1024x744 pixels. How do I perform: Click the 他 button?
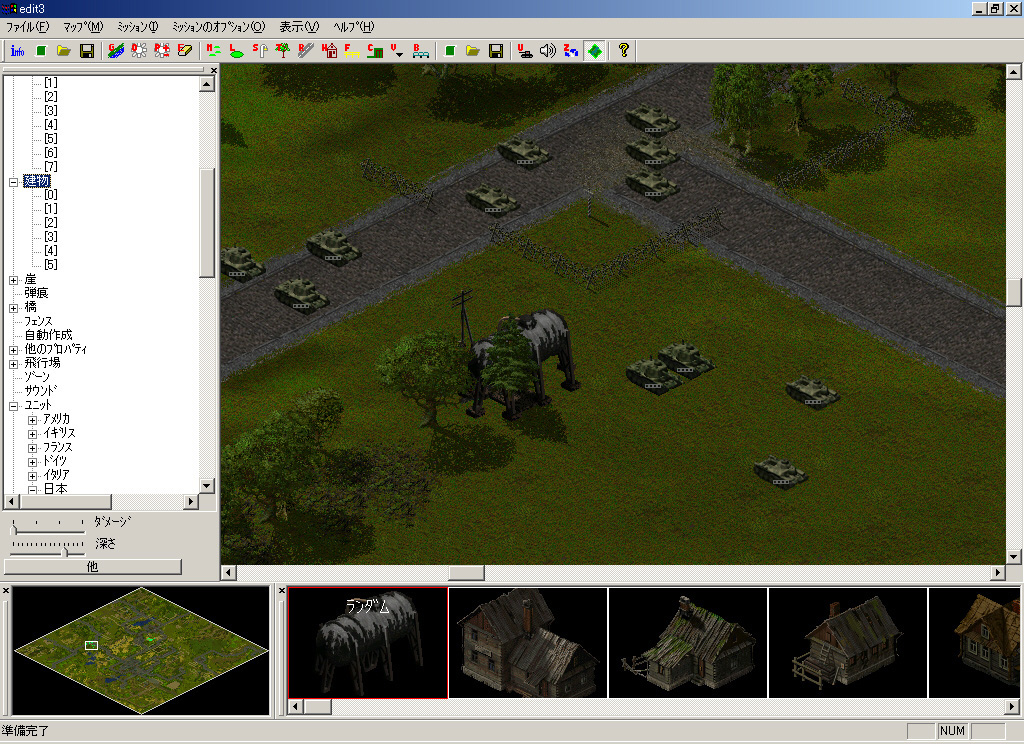(93, 566)
